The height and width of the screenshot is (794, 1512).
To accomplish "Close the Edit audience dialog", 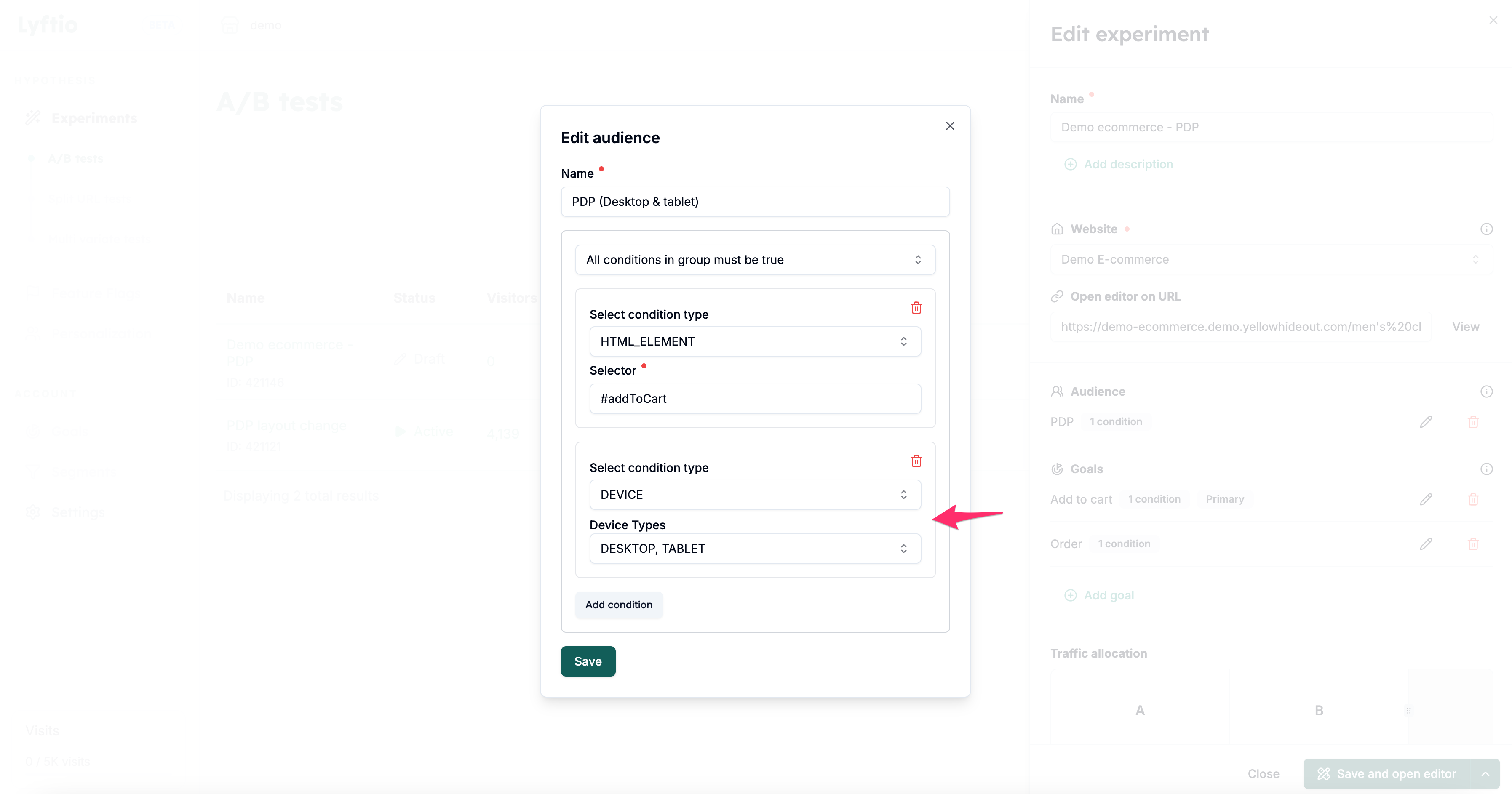I will tap(950, 126).
